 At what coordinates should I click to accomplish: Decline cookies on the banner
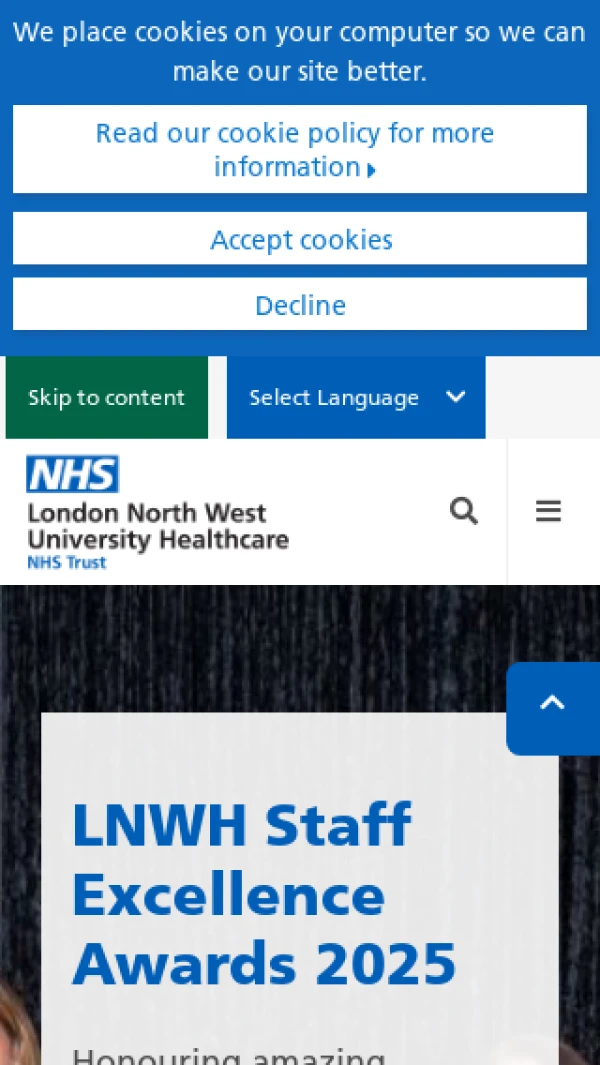tap(300, 304)
